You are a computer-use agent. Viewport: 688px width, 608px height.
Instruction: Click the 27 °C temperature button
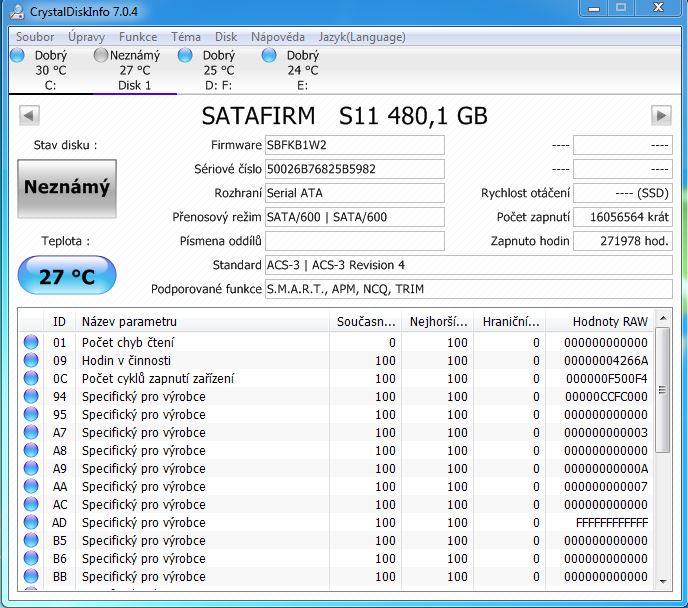67,275
